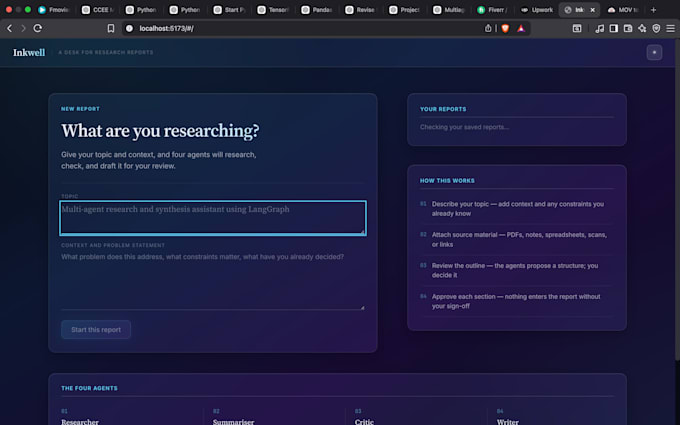Click the Context and Problem Statement textarea
The image size is (680, 425).
pyautogui.click(x=213, y=280)
